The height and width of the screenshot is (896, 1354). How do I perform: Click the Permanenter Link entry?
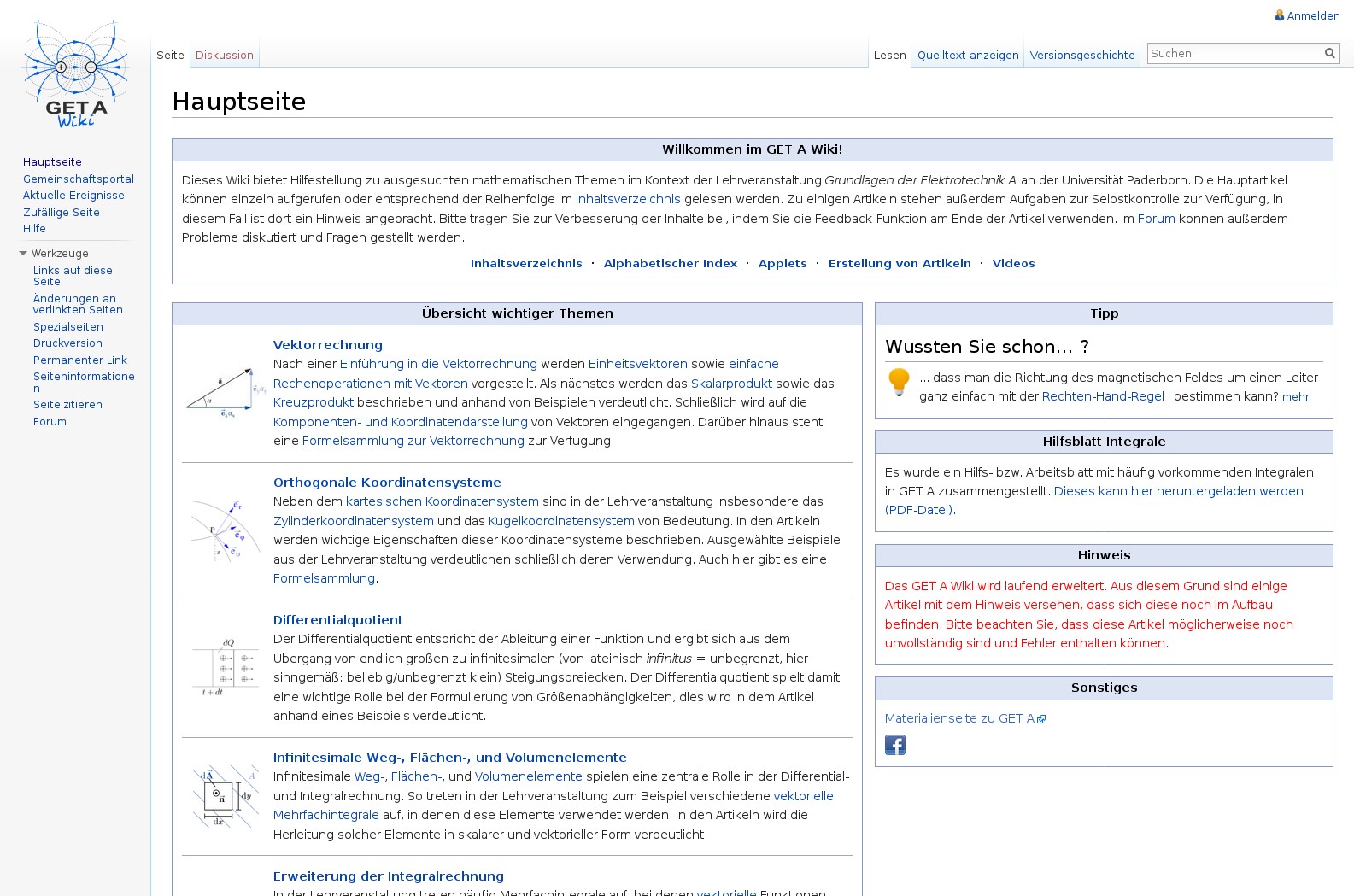(x=80, y=360)
